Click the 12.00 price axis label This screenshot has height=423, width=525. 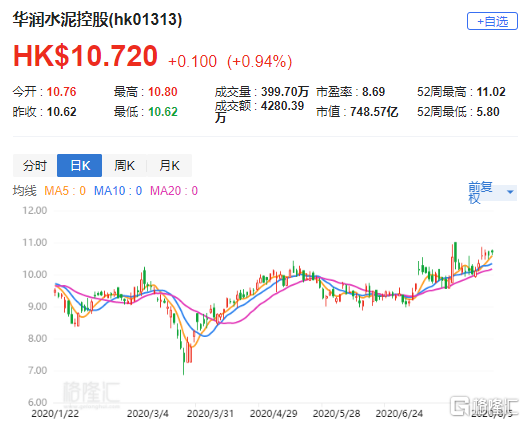(35, 211)
